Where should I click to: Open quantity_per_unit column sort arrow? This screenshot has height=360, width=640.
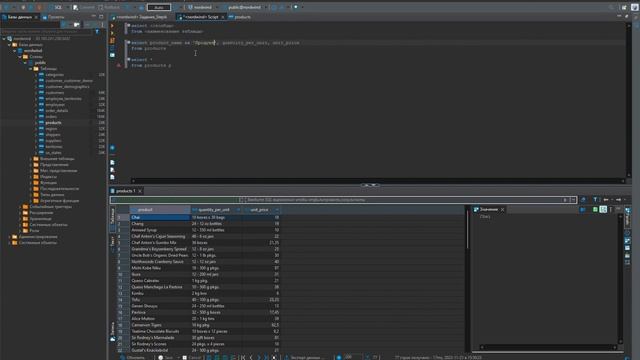[x=238, y=210]
